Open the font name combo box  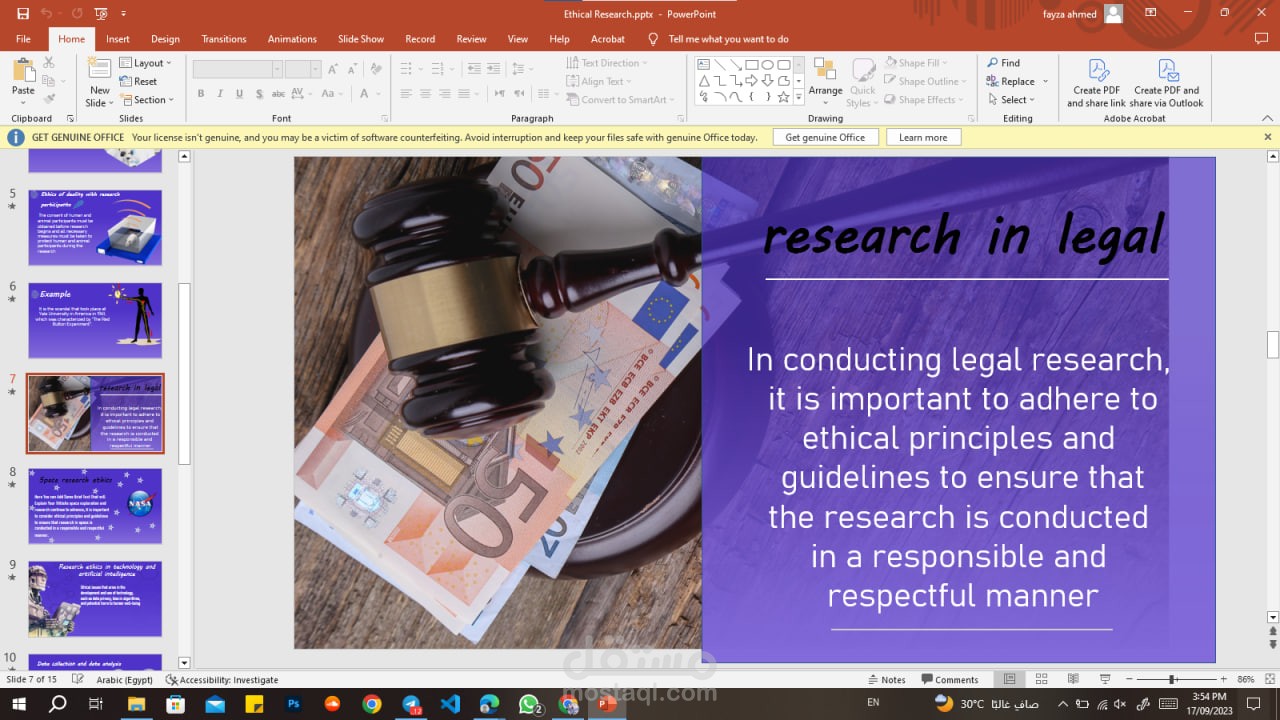237,69
